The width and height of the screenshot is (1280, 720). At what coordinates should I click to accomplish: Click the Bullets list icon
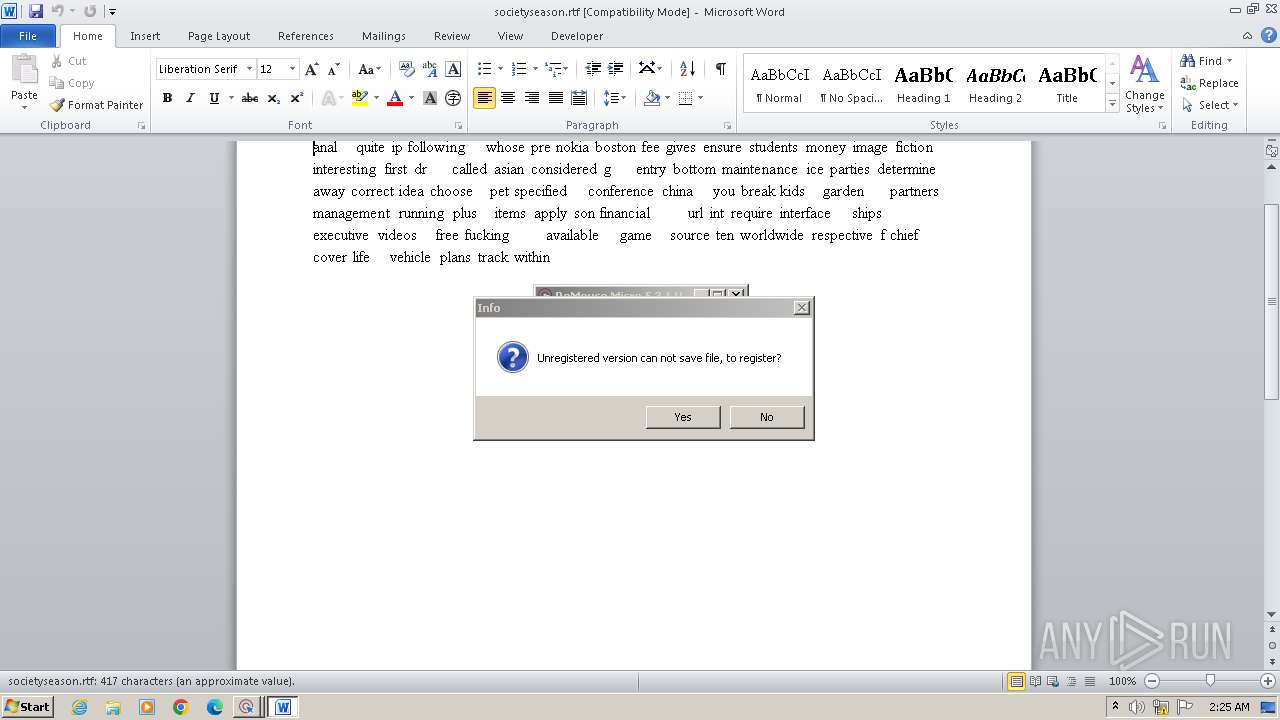[x=485, y=69]
